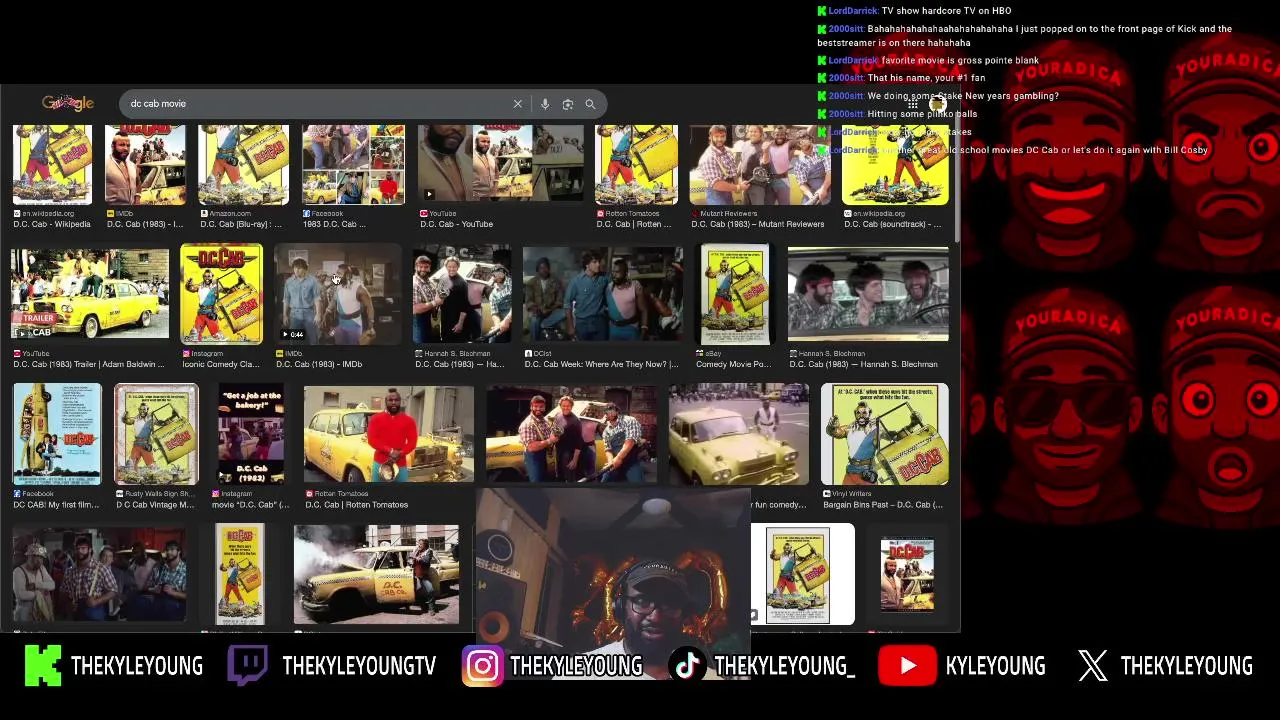Screen dimensions: 1280x720
Task: Click the green Kick logo icon
Action: click(43, 666)
